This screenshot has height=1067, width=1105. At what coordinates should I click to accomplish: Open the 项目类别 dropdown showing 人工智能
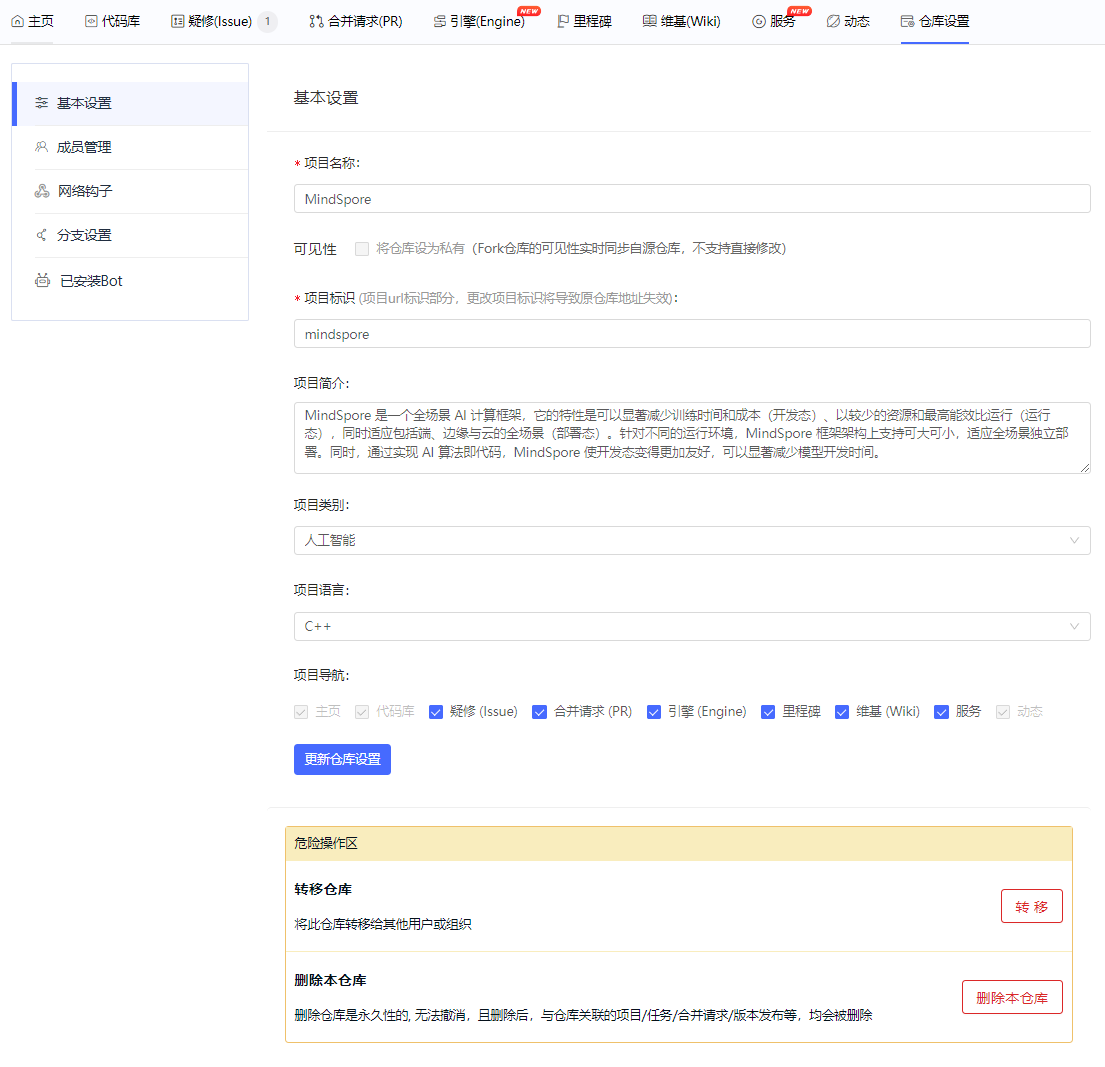[x=692, y=541]
